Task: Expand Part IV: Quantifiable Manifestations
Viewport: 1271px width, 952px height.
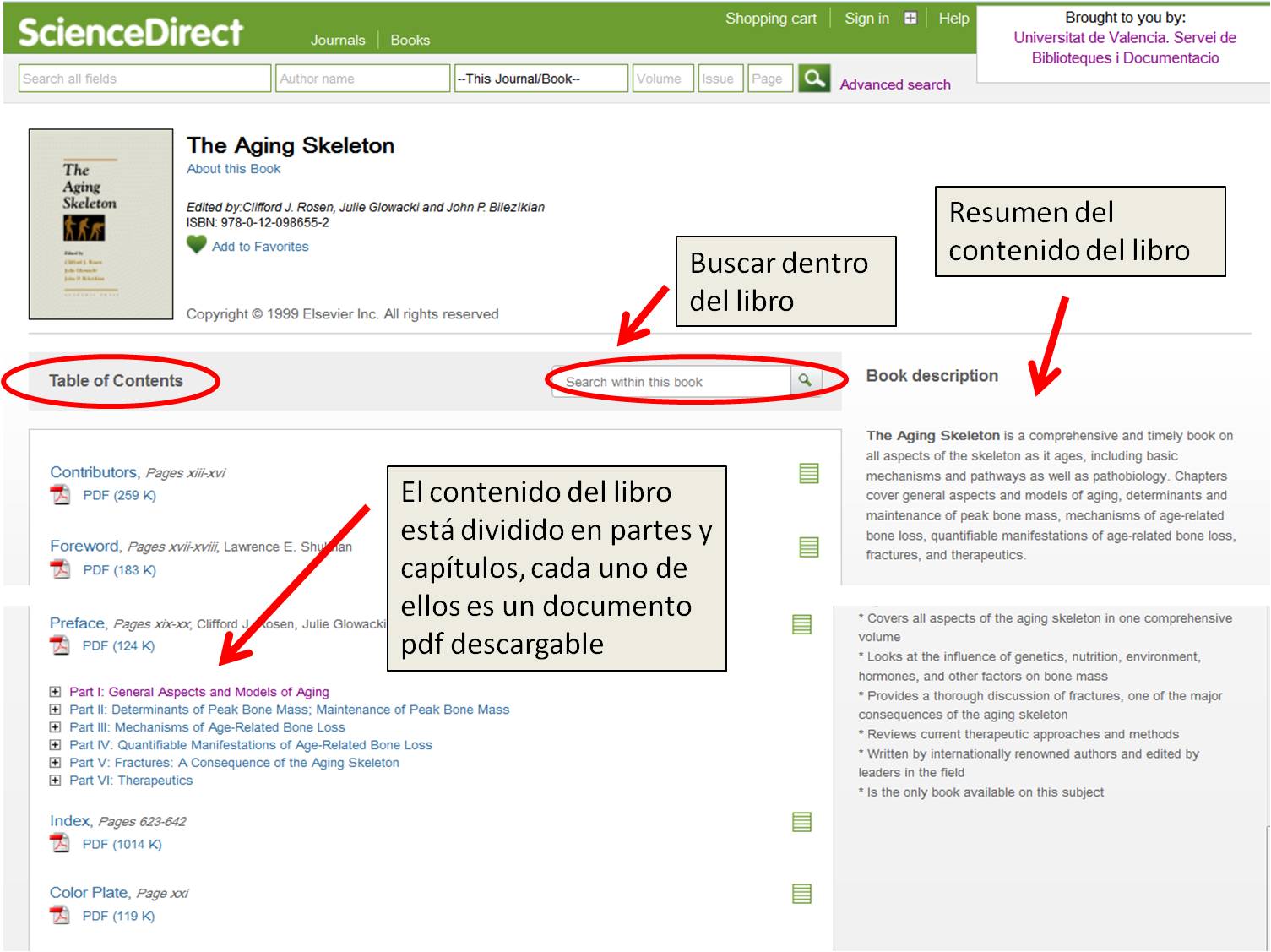Action: [x=56, y=745]
